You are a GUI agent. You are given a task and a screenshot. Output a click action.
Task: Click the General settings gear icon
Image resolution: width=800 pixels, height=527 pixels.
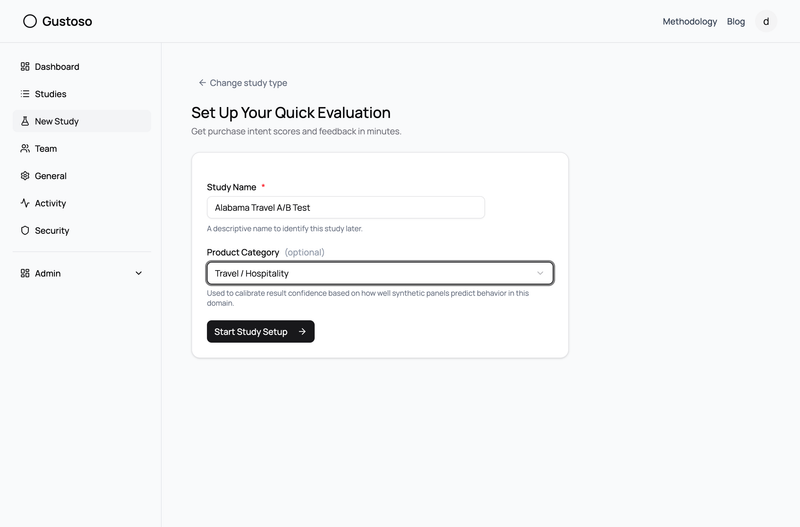[x=25, y=176]
